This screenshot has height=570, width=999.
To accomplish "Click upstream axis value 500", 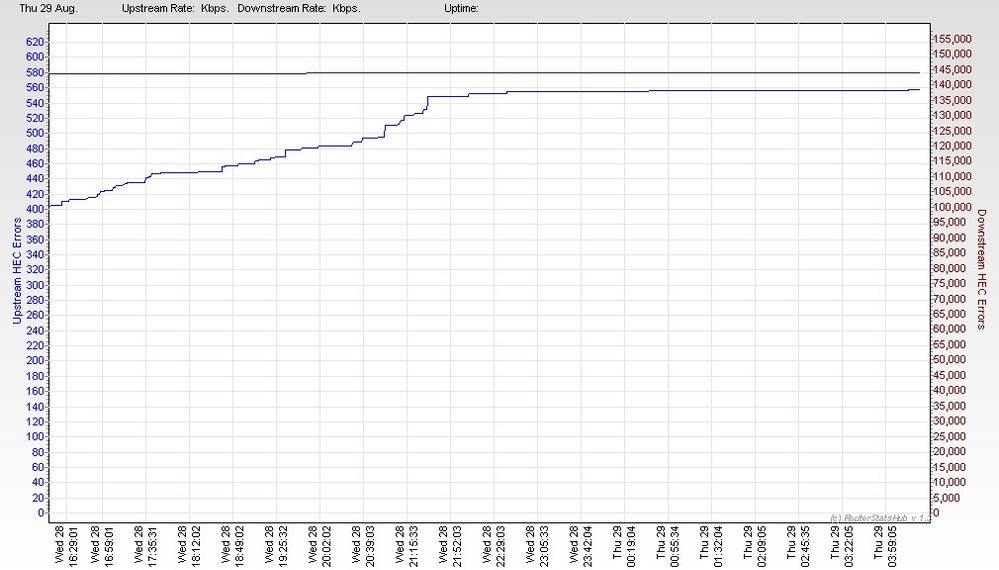I will tap(35, 133).
